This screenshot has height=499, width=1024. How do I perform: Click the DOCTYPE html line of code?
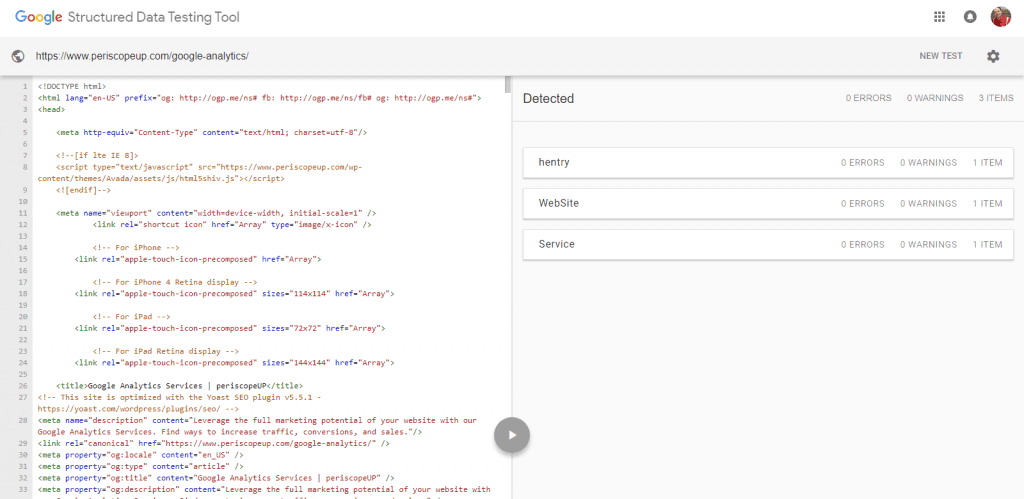point(72,86)
